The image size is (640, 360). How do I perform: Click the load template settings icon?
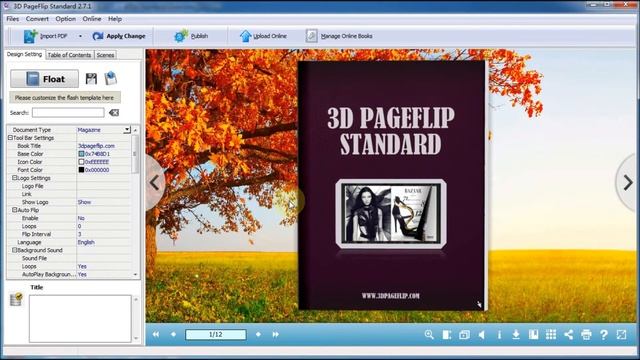(x=111, y=78)
